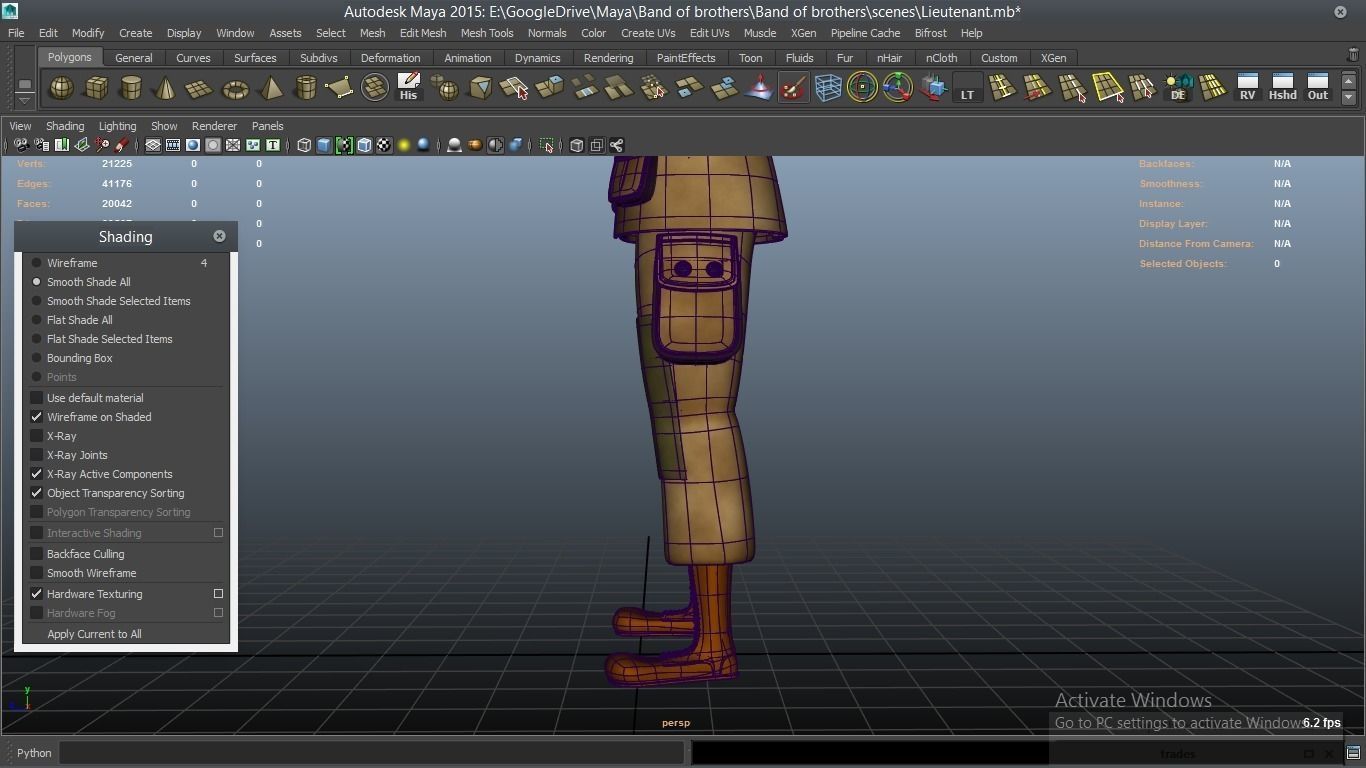Click the His delete history shelf icon
Image resolution: width=1366 pixels, height=768 pixels.
coord(408,88)
